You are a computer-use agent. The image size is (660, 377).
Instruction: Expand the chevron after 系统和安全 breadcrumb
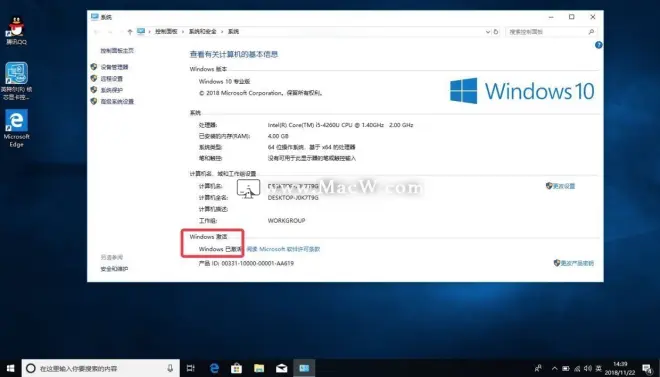pyautogui.click(x=222, y=32)
